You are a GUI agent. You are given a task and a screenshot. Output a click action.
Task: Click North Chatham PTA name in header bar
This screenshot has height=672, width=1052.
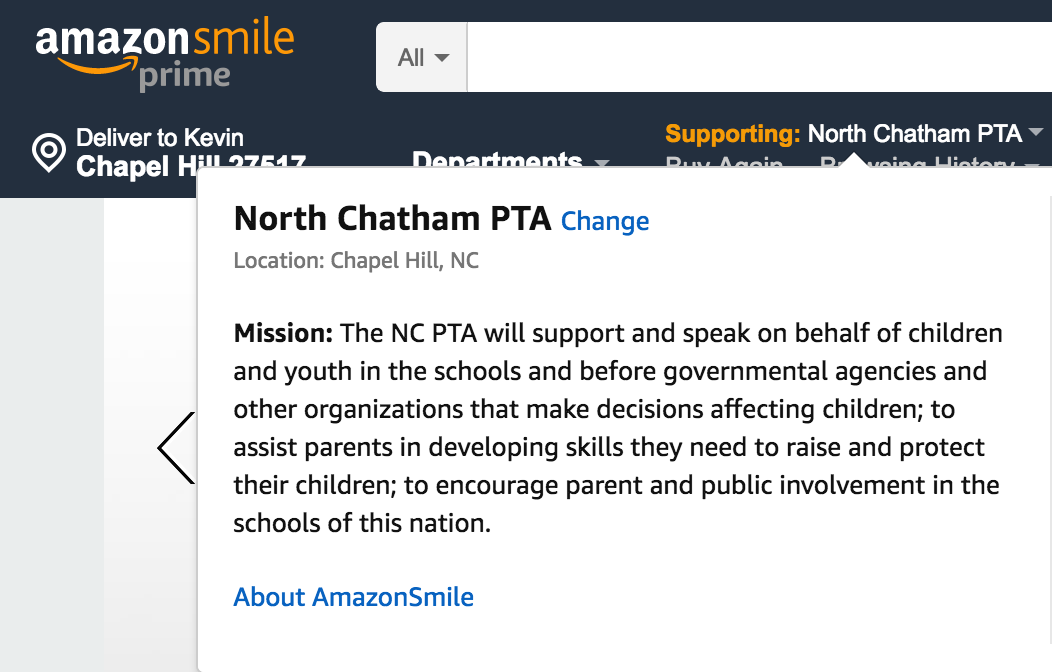(x=914, y=133)
